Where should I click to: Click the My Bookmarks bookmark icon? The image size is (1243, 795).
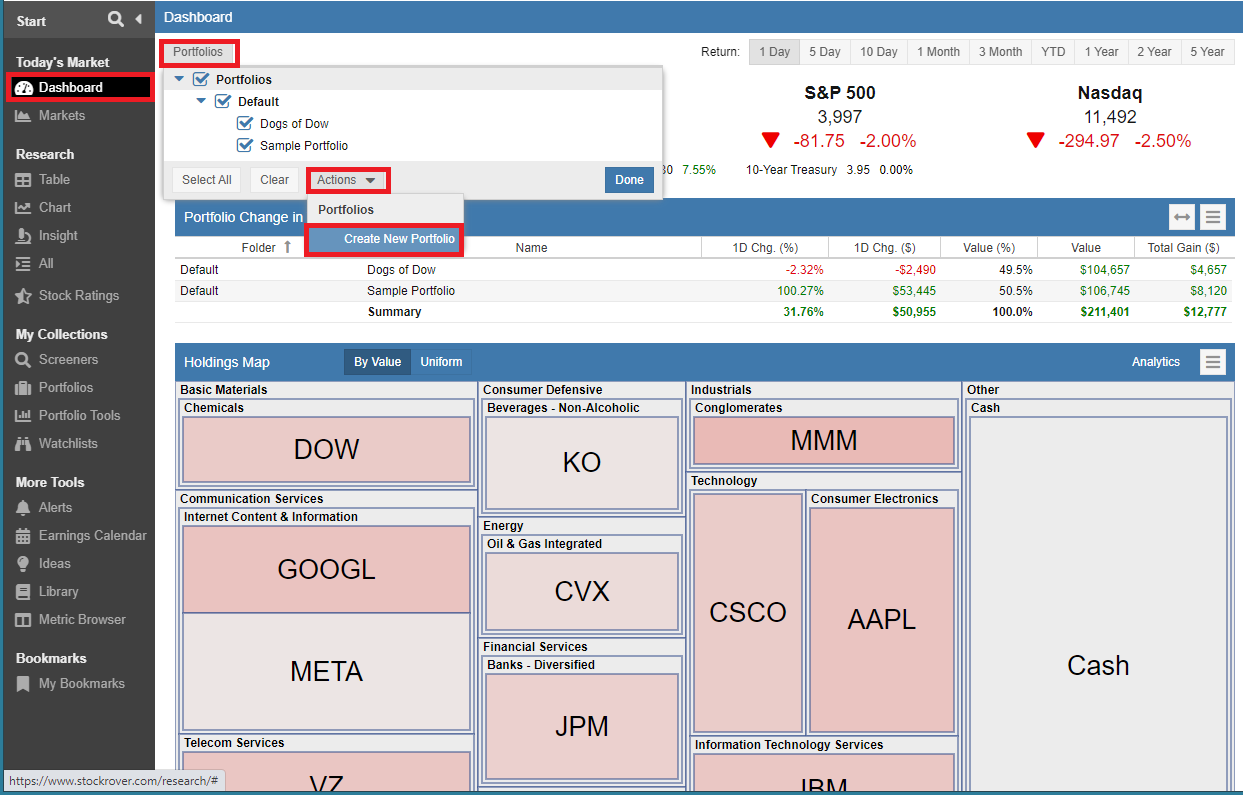pos(24,684)
